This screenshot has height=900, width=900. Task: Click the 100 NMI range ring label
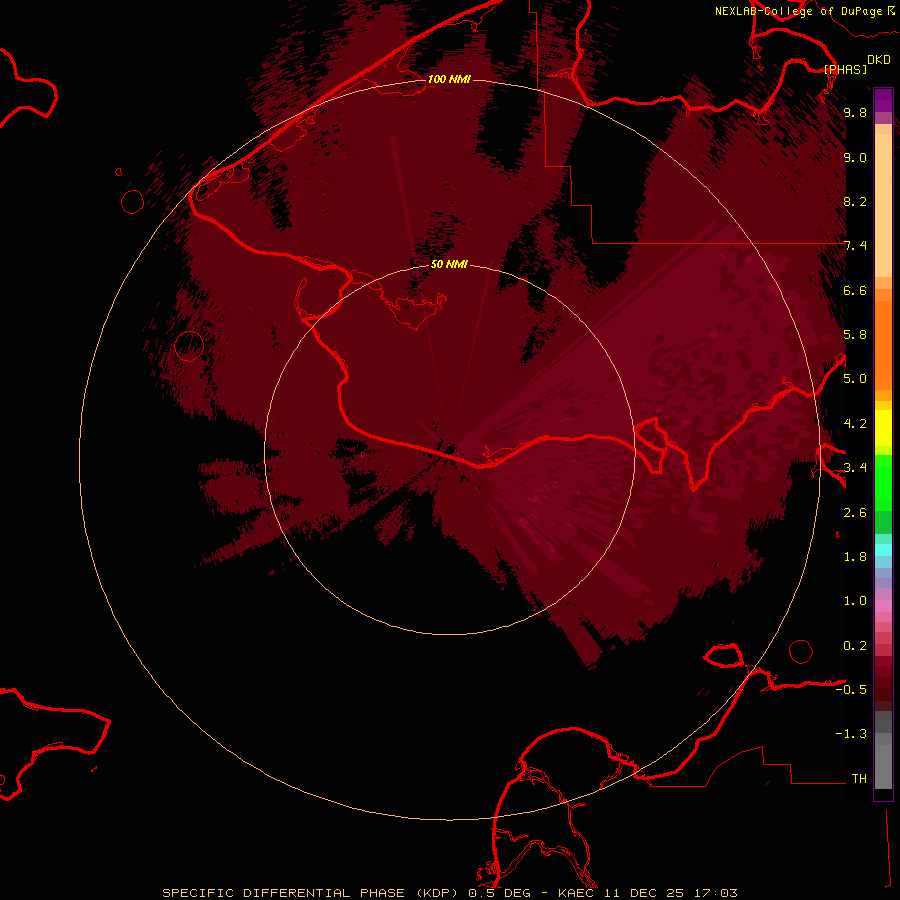449,79
